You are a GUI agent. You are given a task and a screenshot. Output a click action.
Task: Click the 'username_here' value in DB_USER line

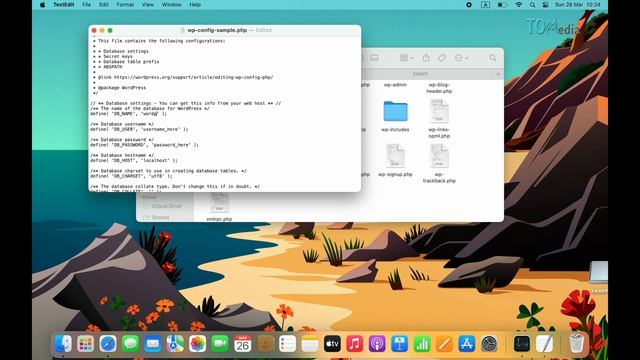(x=162, y=129)
